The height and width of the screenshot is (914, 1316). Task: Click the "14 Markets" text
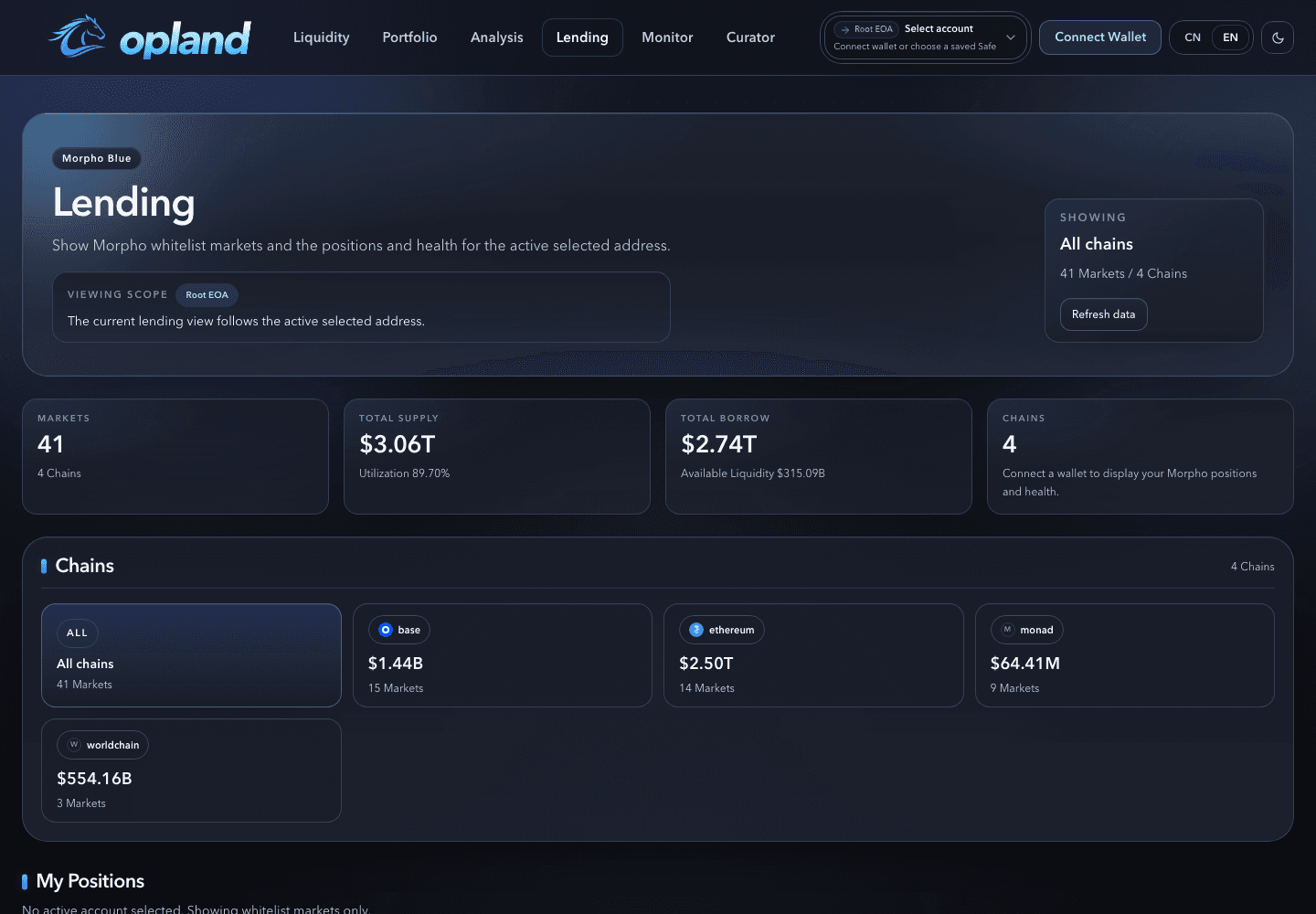[x=707, y=688]
